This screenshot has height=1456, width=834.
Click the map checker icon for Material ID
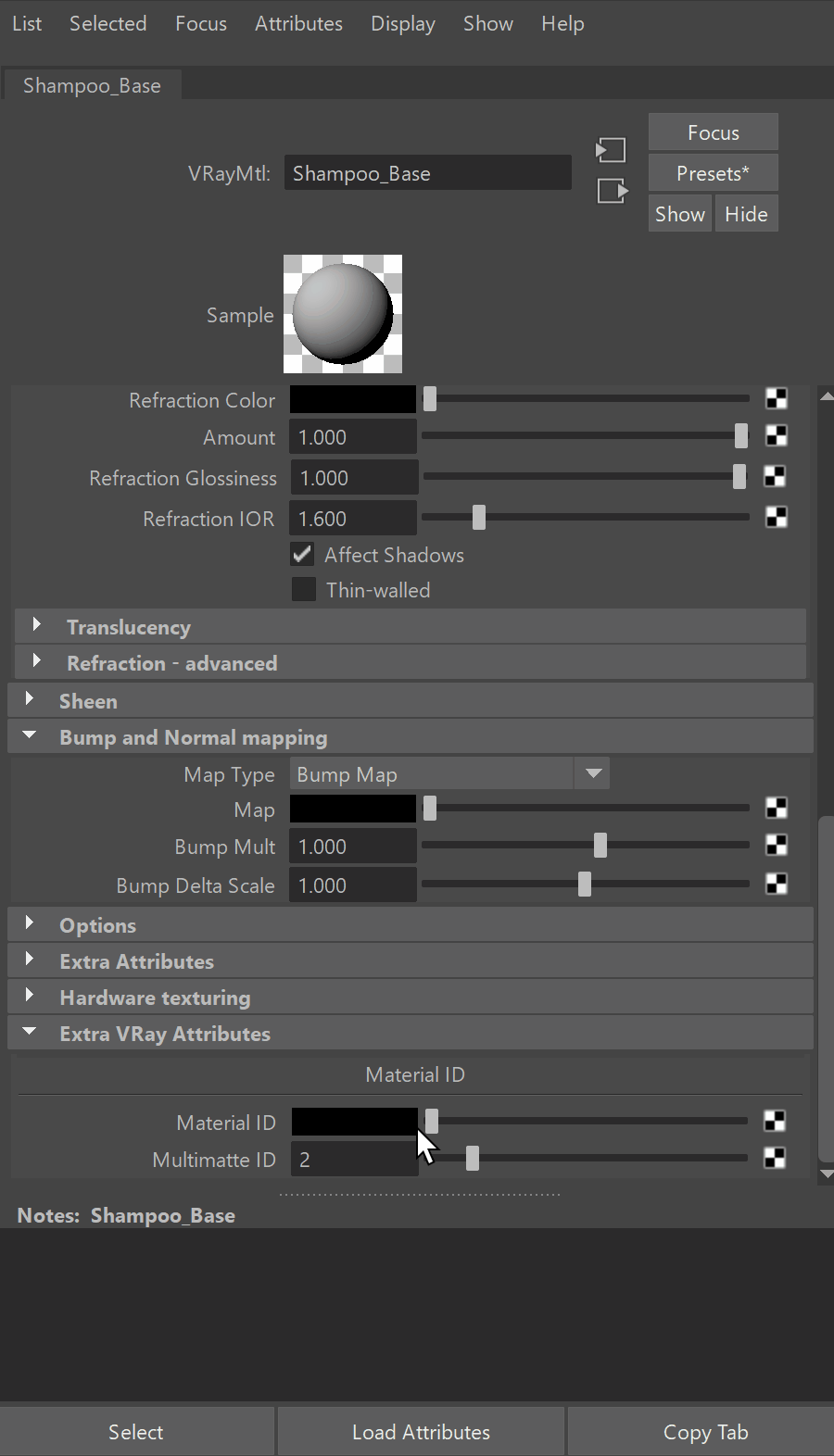point(775,1121)
